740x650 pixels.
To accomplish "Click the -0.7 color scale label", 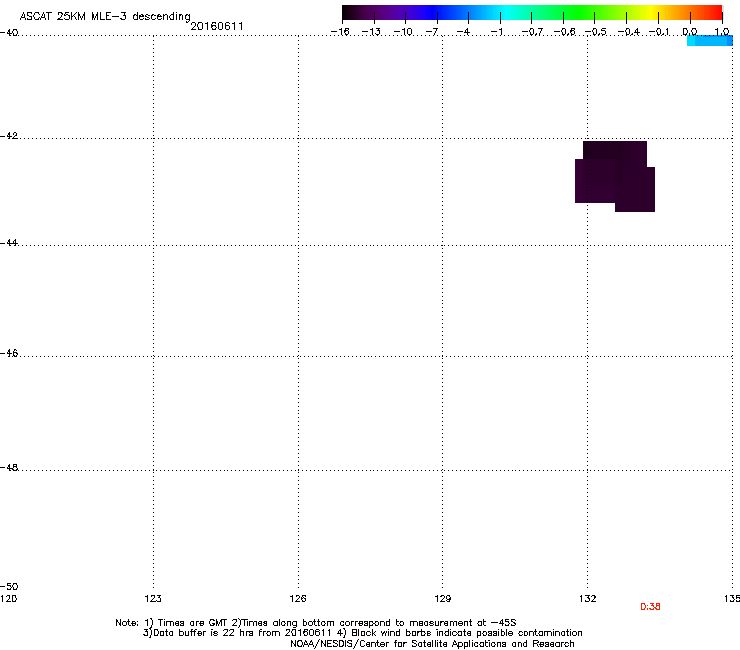I will 532,32.
